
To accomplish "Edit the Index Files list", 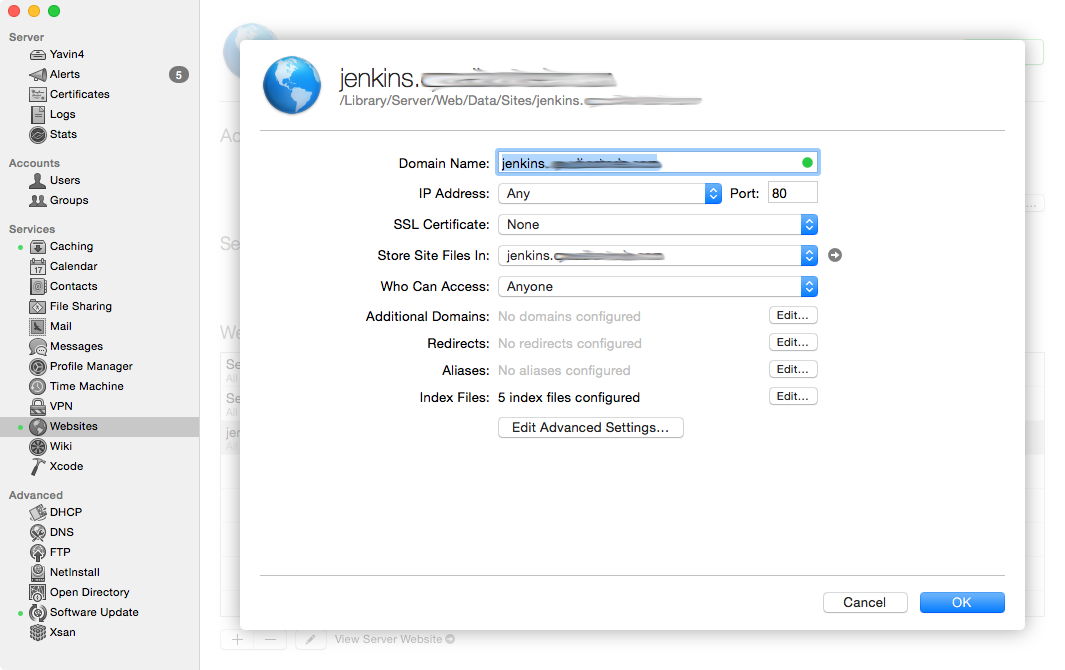I will [793, 396].
